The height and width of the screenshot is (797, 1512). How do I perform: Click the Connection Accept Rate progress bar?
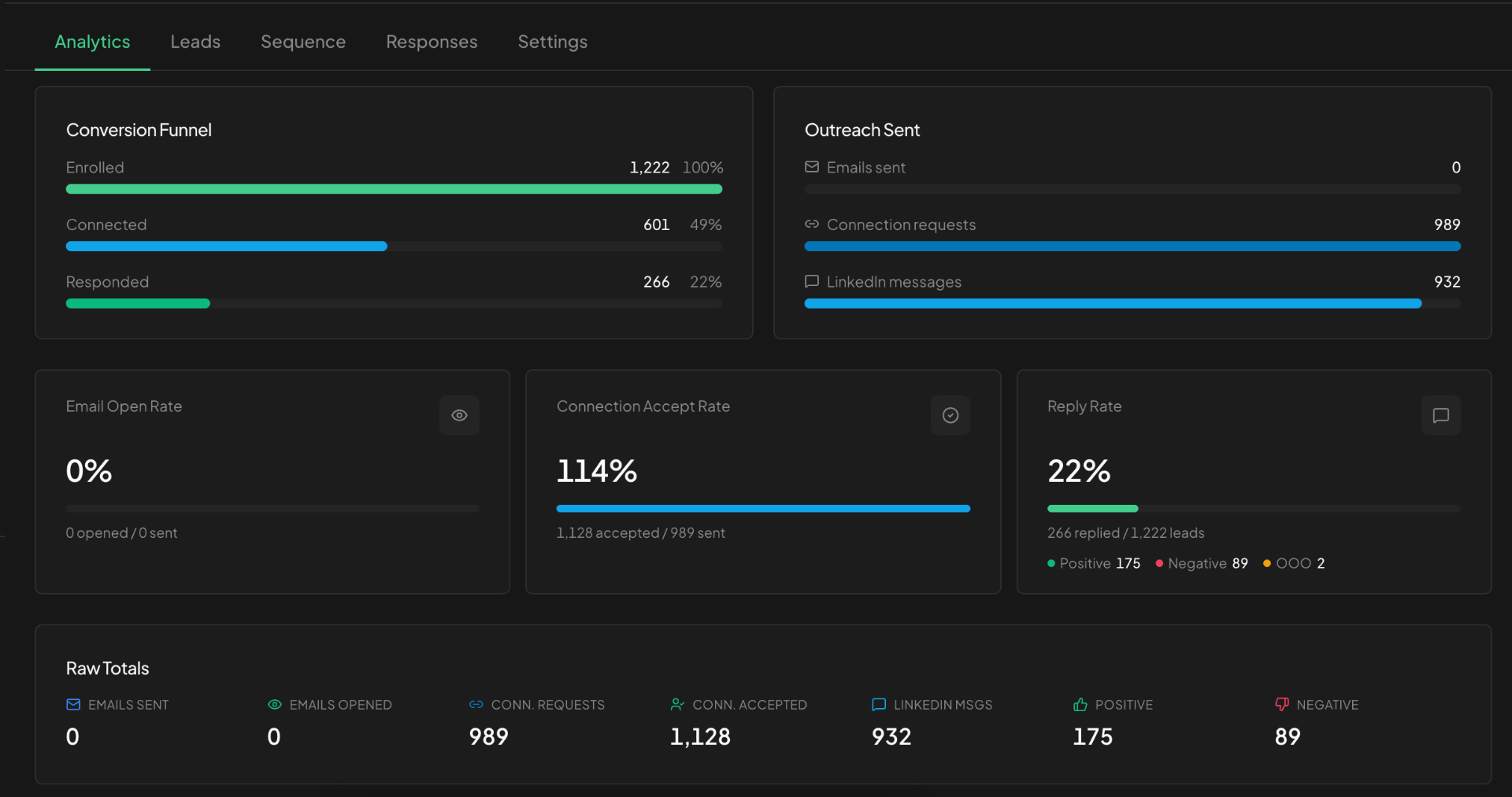coord(763,509)
